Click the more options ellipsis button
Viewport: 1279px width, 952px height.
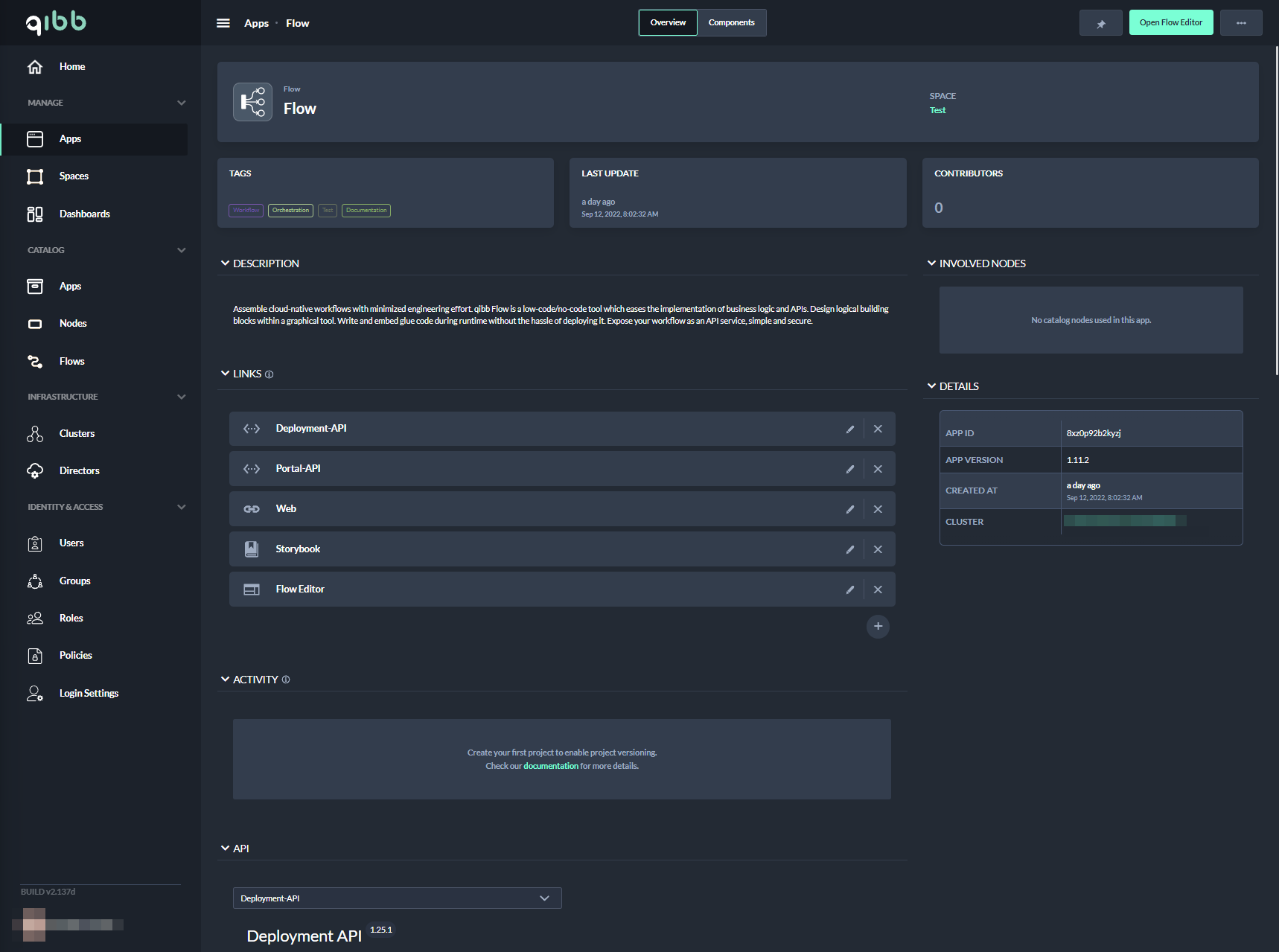[1240, 23]
